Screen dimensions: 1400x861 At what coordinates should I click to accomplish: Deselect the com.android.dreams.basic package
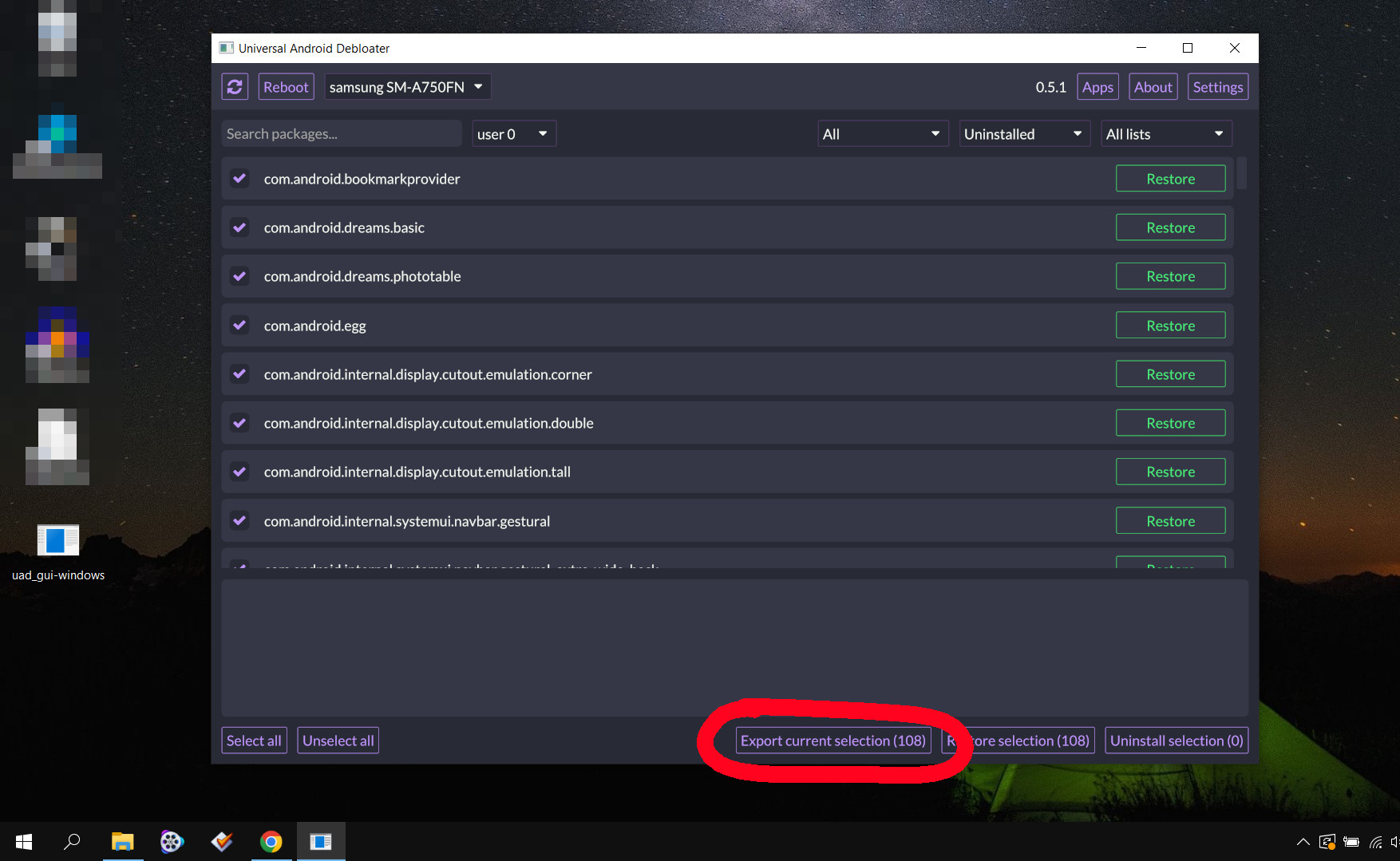239,227
